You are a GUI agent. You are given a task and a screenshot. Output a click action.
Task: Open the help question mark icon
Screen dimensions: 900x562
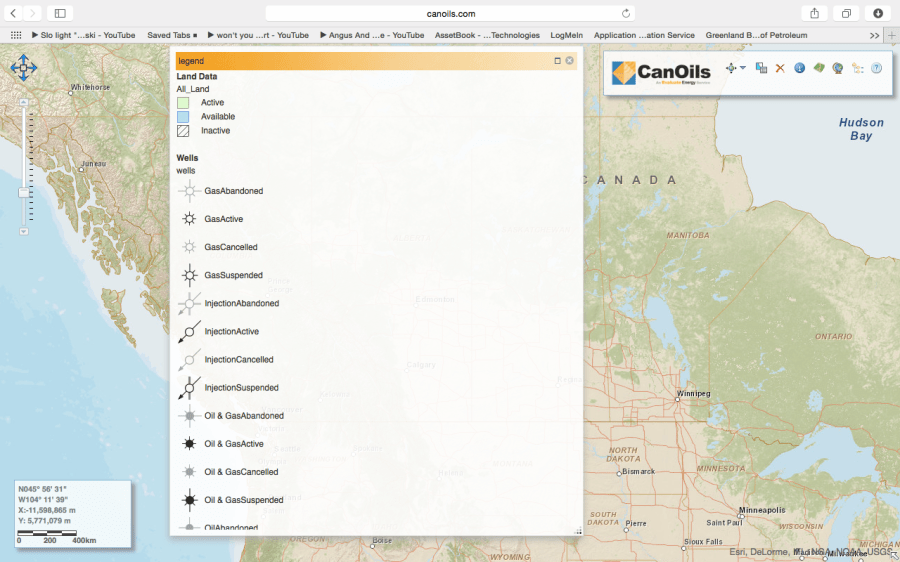coord(877,68)
